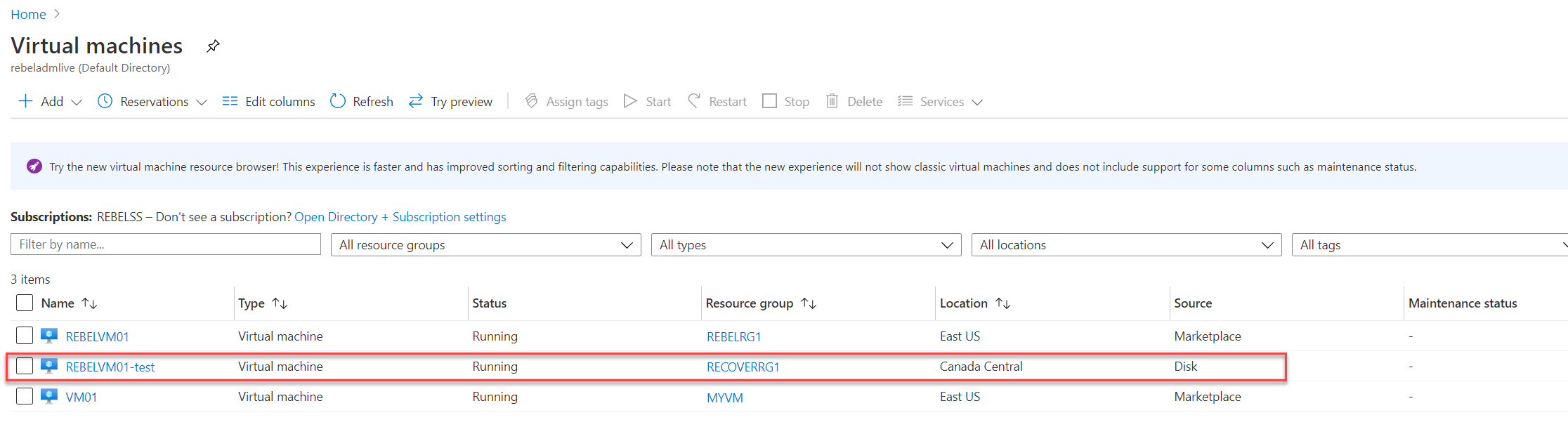Open the Services menu
Viewport: 1568px width, 441px height.
click(941, 101)
